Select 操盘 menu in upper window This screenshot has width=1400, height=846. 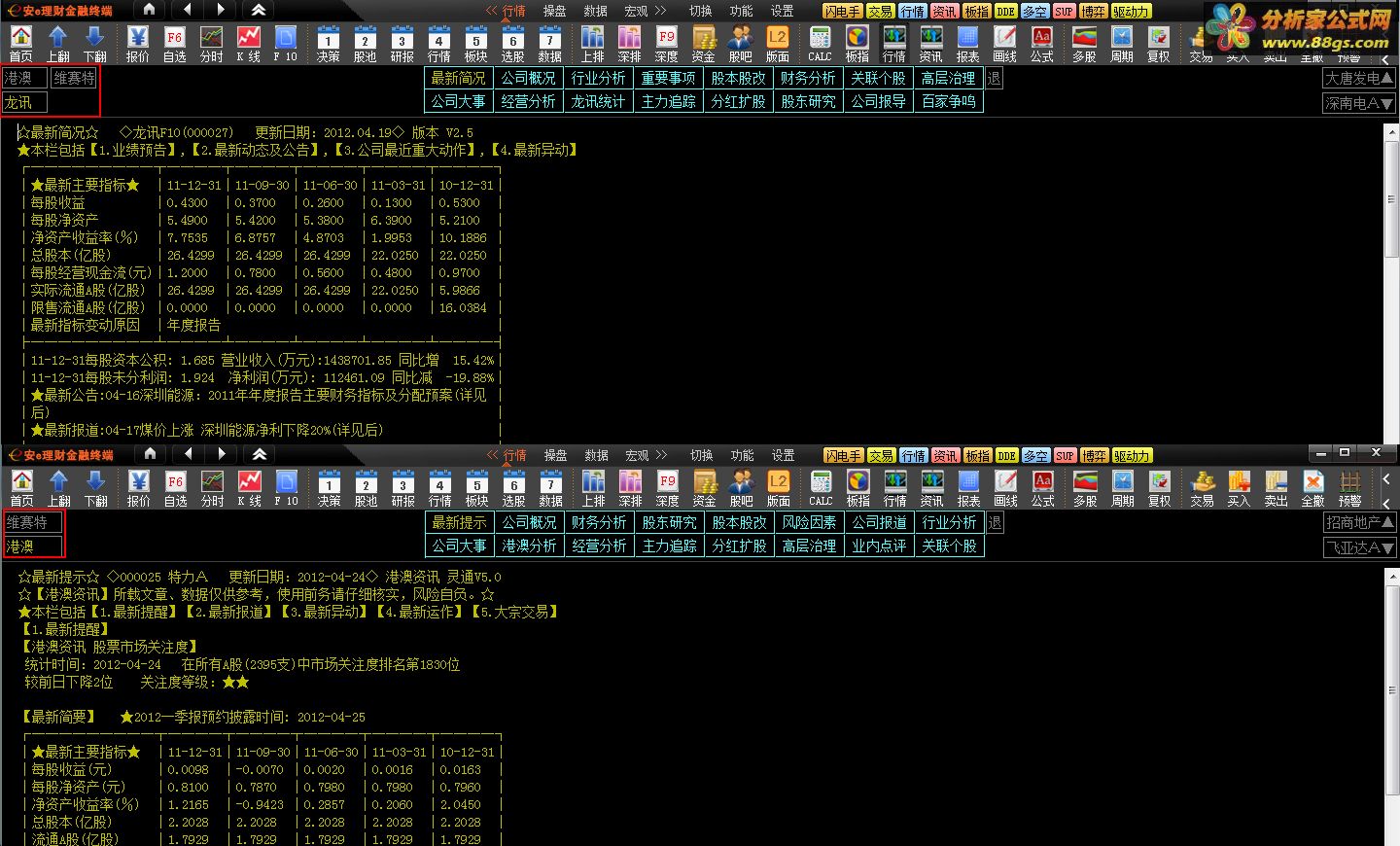click(x=555, y=11)
